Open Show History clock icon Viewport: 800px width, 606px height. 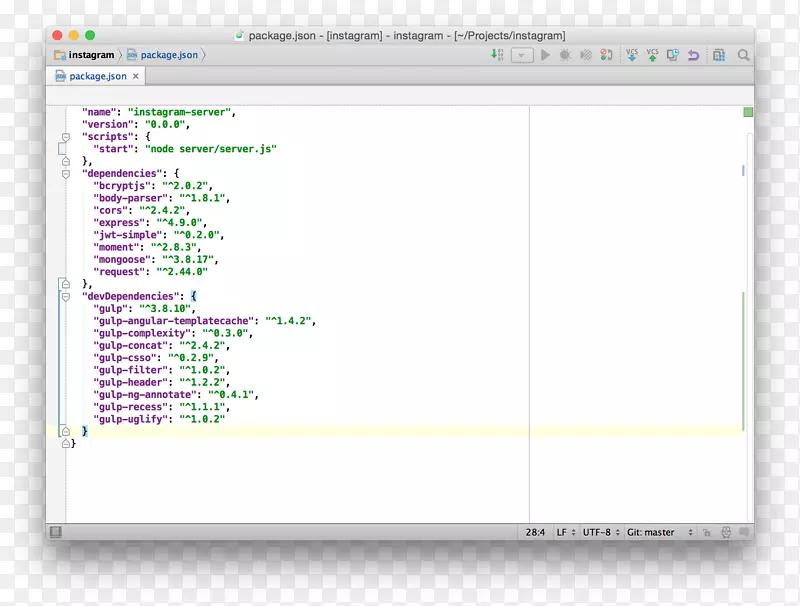673,56
